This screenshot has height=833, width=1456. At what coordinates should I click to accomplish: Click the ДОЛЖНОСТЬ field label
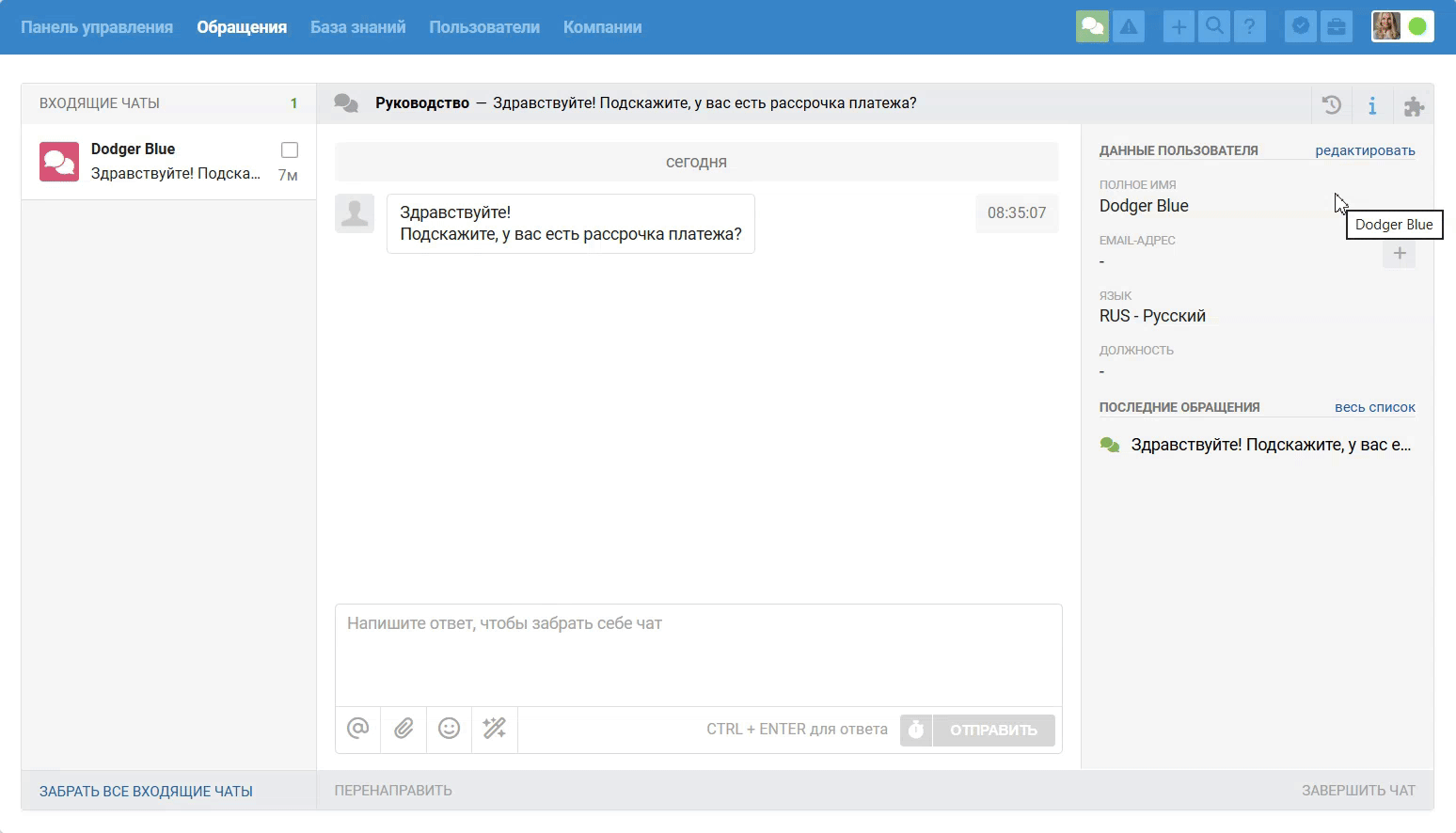[1136, 351]
